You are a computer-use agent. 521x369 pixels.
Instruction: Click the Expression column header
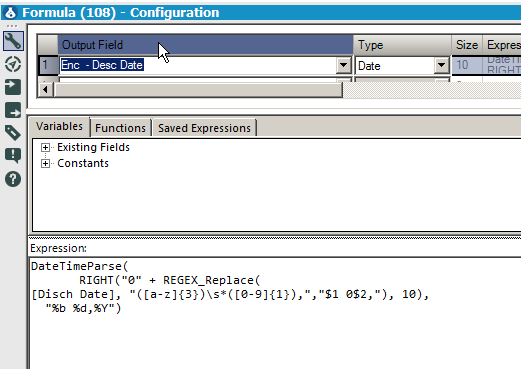pos(502,45)
